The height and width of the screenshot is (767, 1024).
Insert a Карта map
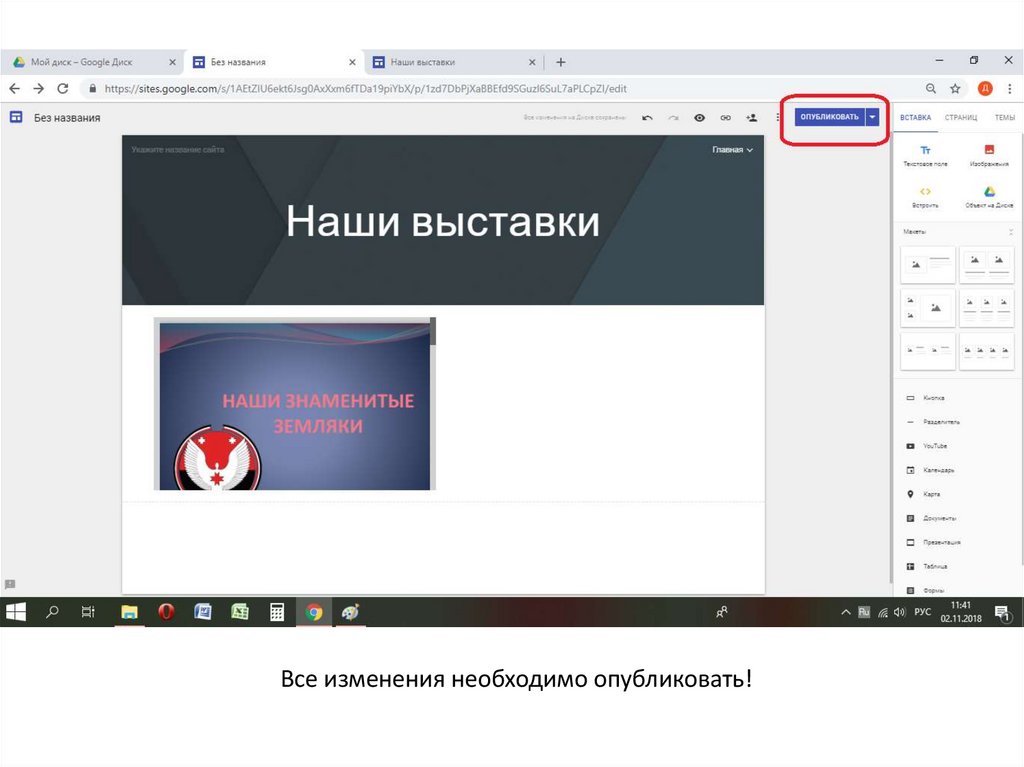[923, 495]
